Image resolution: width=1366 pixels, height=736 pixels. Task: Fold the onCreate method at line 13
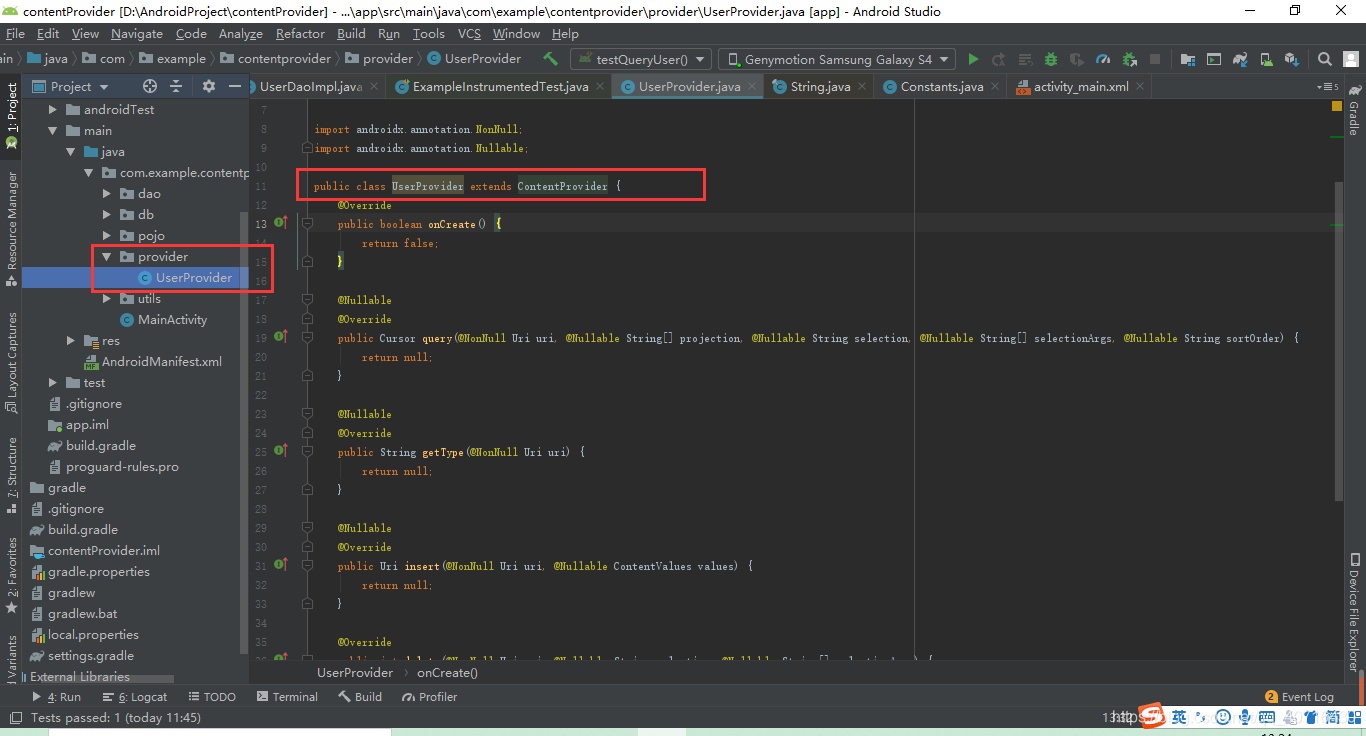pos(307,224)
